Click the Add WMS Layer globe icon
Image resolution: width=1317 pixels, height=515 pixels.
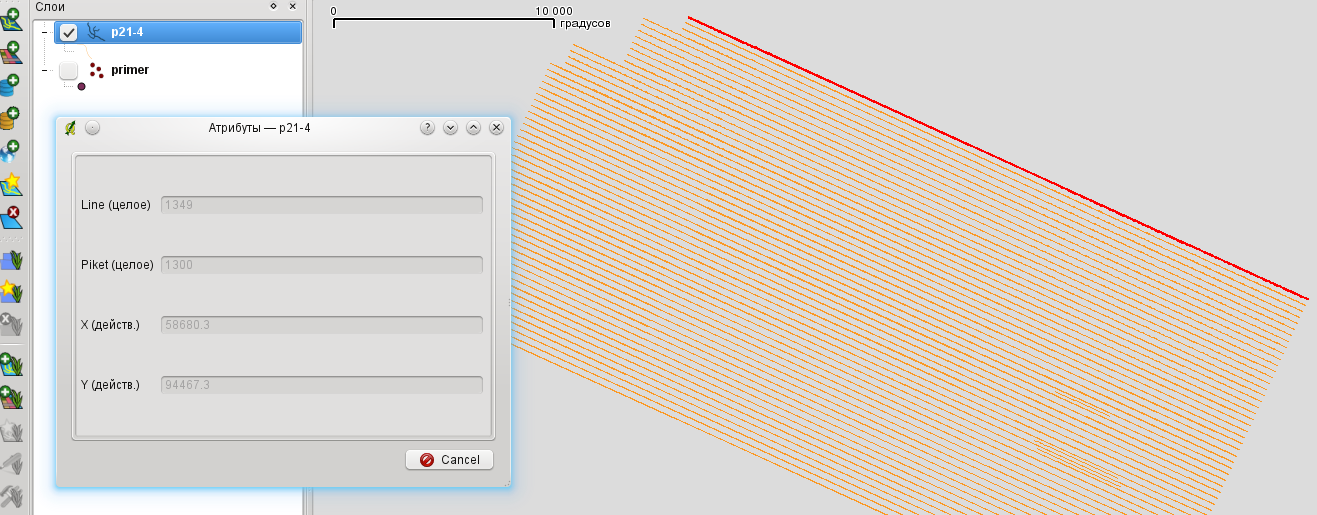(12, 152)
